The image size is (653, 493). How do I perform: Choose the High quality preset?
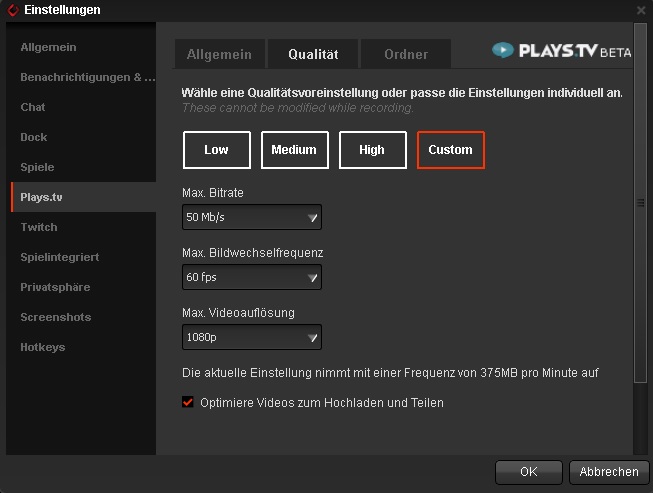(x=372, y=150)
